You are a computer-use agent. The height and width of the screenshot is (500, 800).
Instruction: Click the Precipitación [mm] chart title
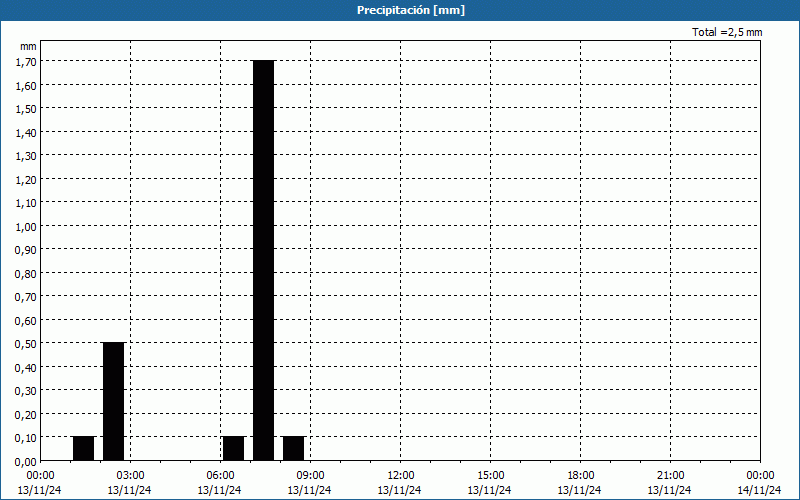click(x=411, y=10)
